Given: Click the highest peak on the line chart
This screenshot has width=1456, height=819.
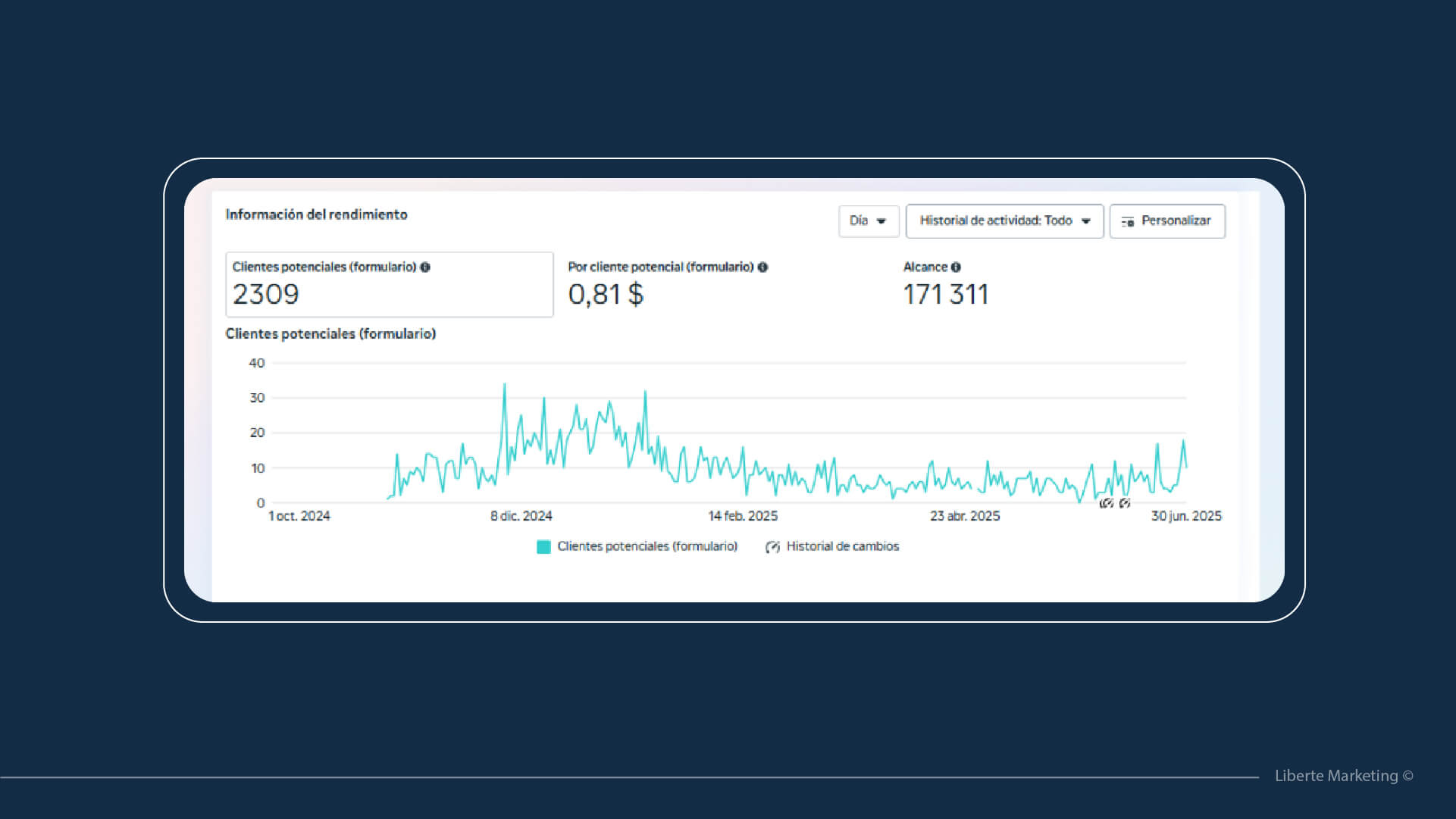Looking at the screenshot, I should [505, 385].
